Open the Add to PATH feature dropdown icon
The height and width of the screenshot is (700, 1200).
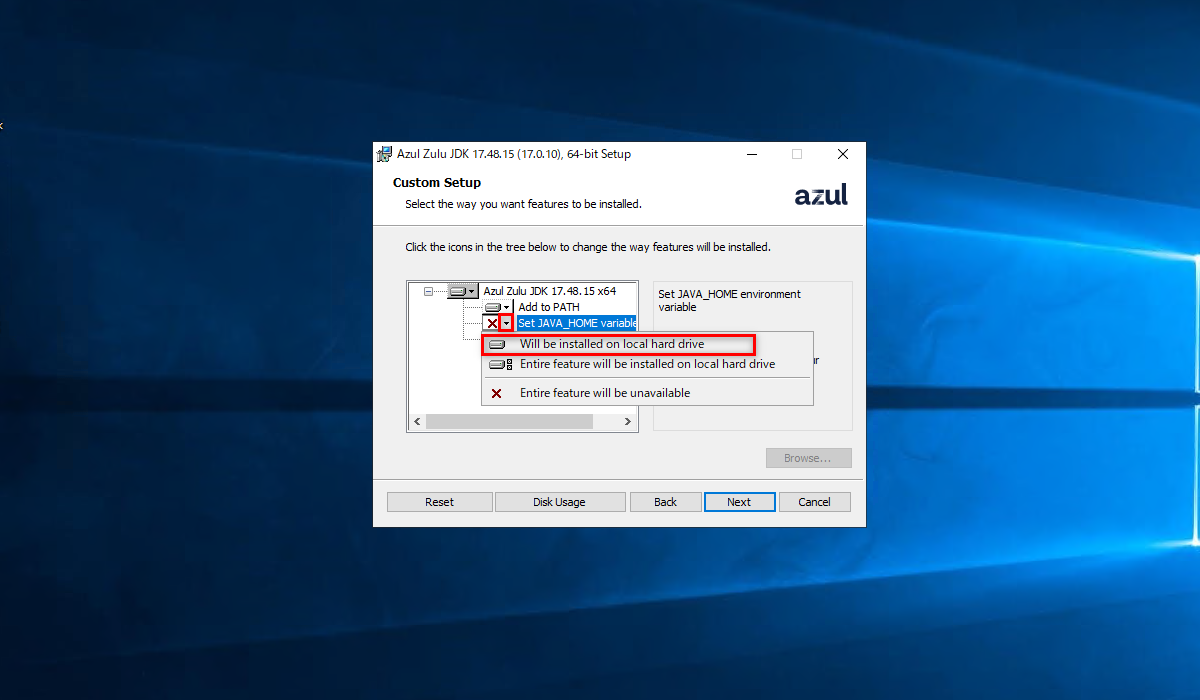pos(498,307)
